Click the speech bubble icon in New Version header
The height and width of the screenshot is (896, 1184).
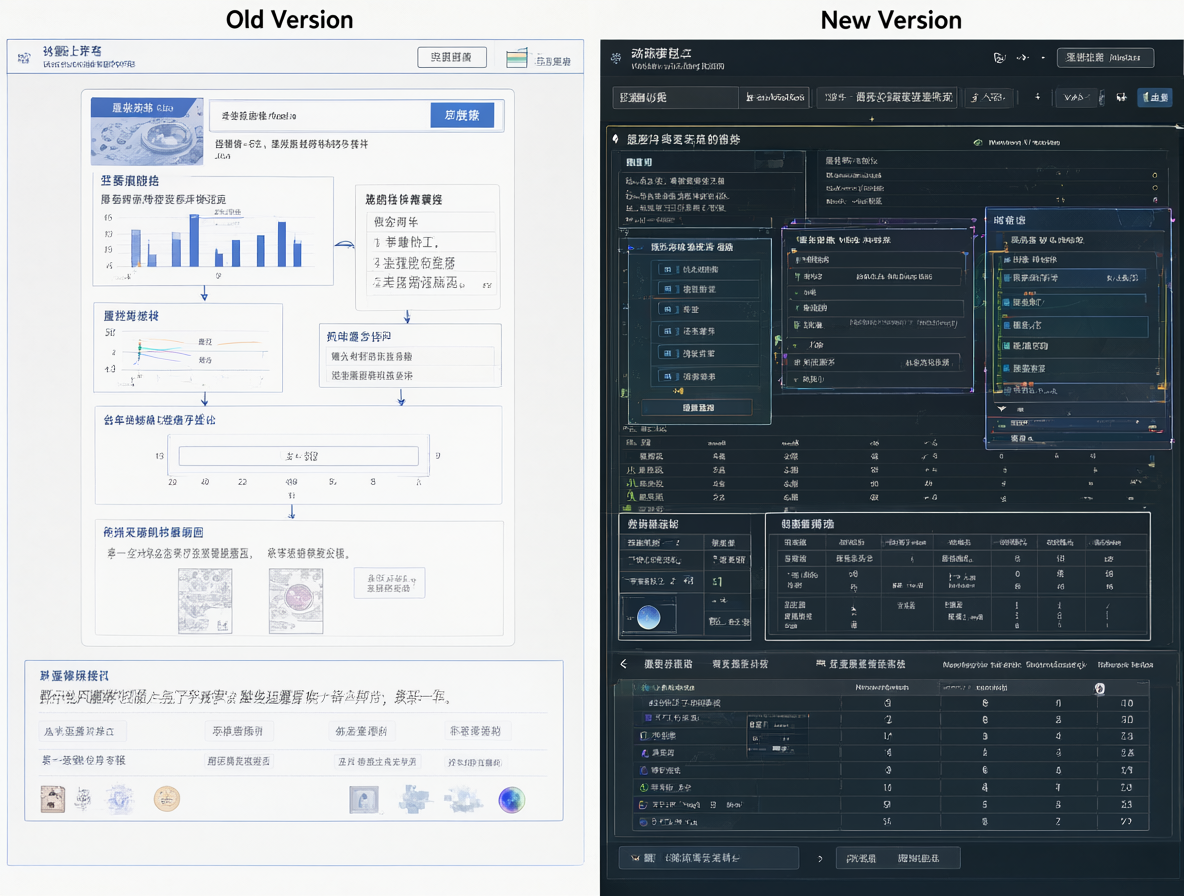(999, 57)
